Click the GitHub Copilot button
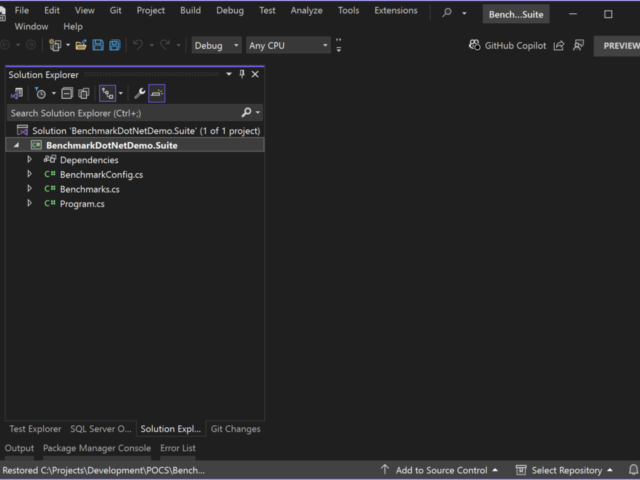Screen dimensions: 640x480 tap(507, 46)
